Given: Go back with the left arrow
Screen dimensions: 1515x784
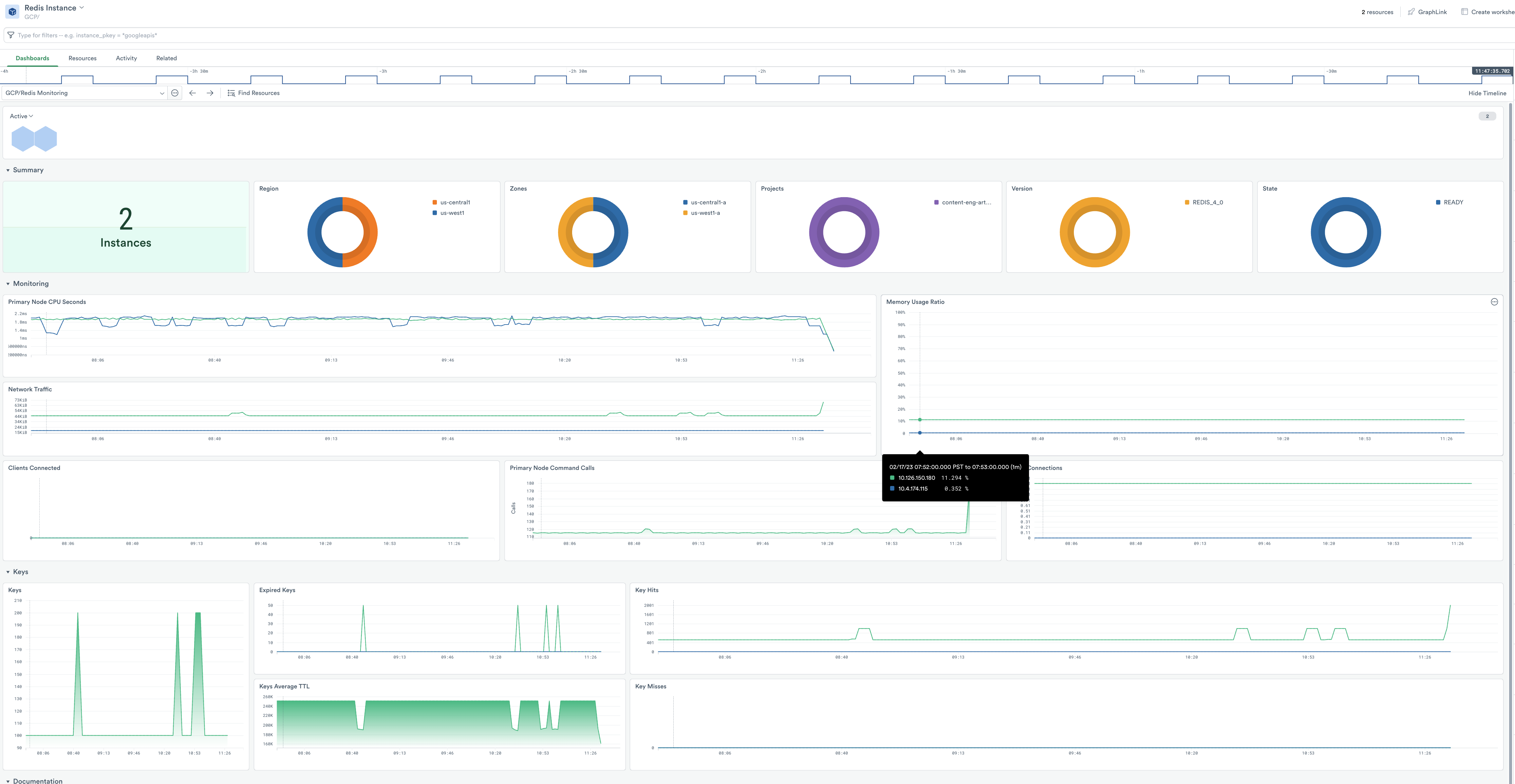Looking at the screenshot, I should (x=192, y=93).
